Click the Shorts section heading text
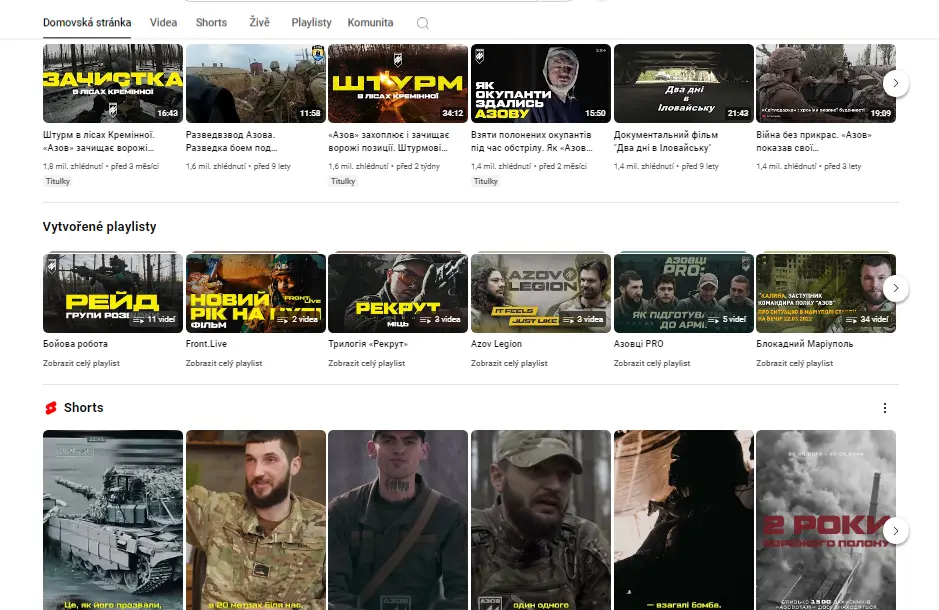939x610 pixels. 84,408
